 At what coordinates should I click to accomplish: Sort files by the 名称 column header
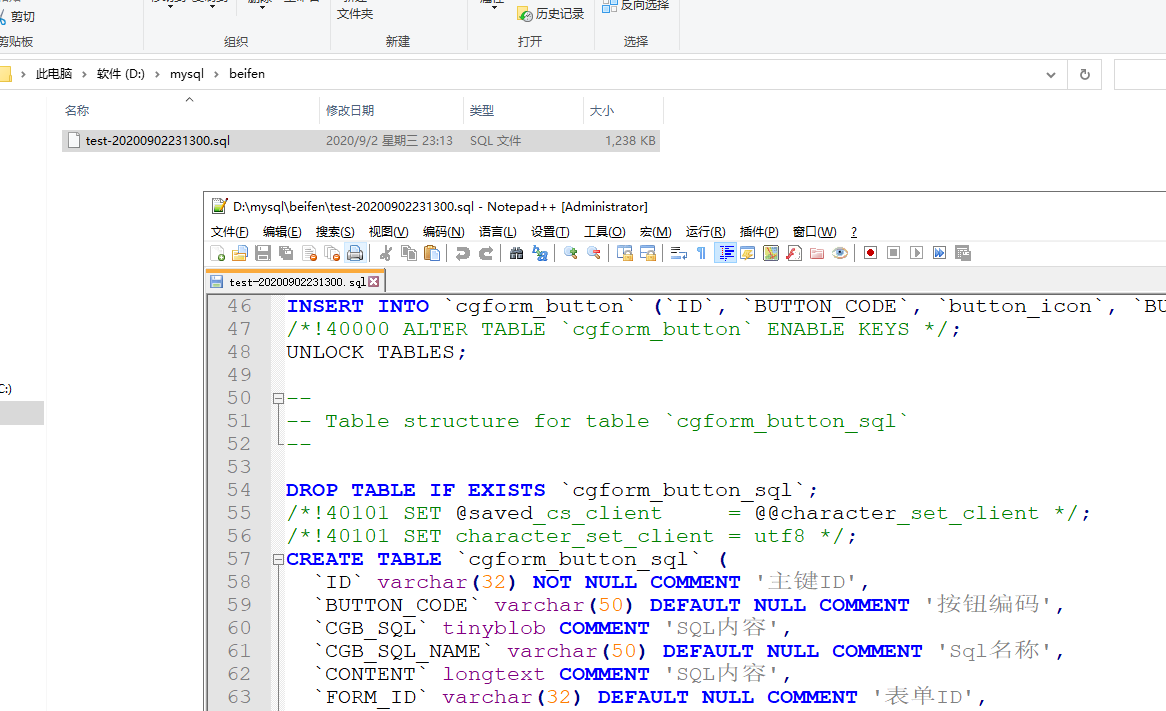pyautogui.click(x=190, y=111)
